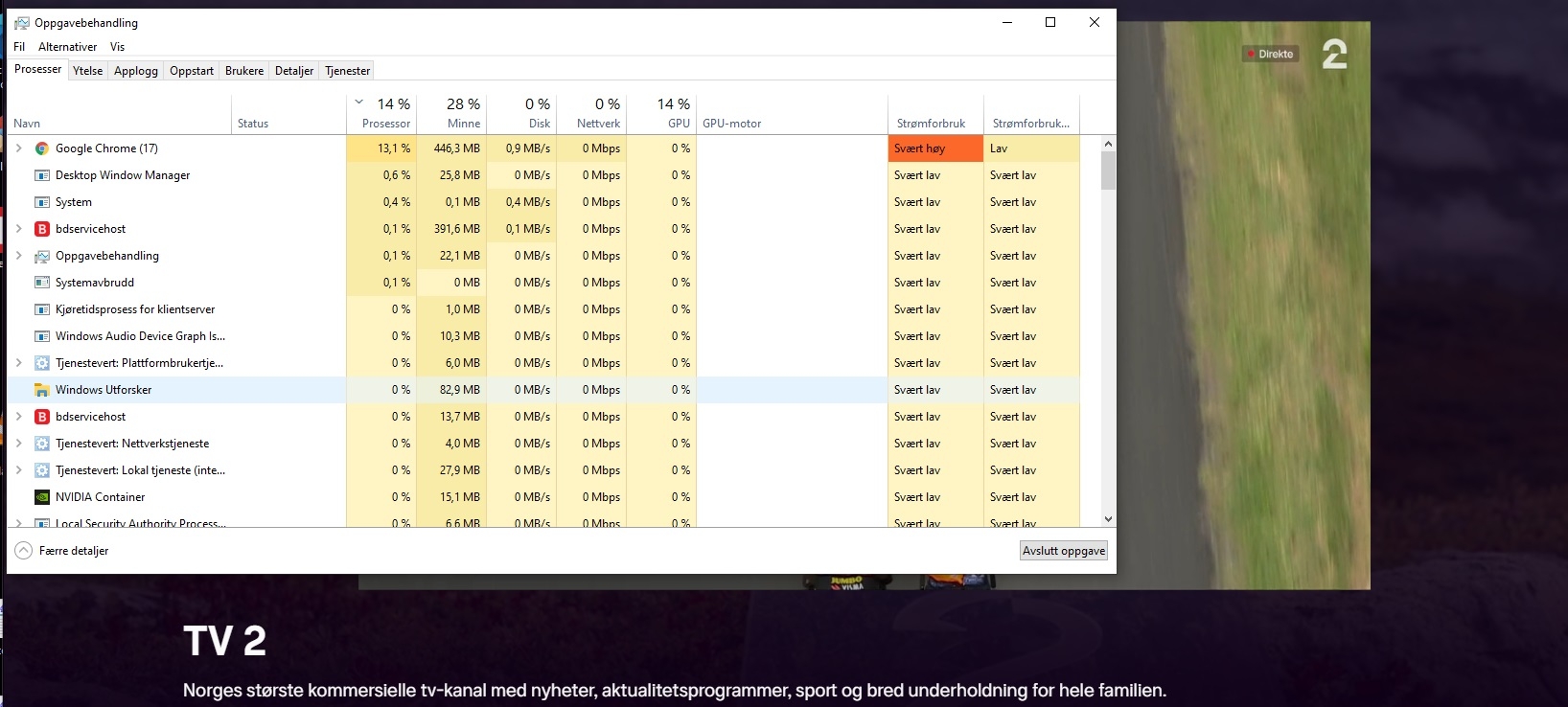Open the Alternativer menu
1568x707 pixels.
[68, 47]
